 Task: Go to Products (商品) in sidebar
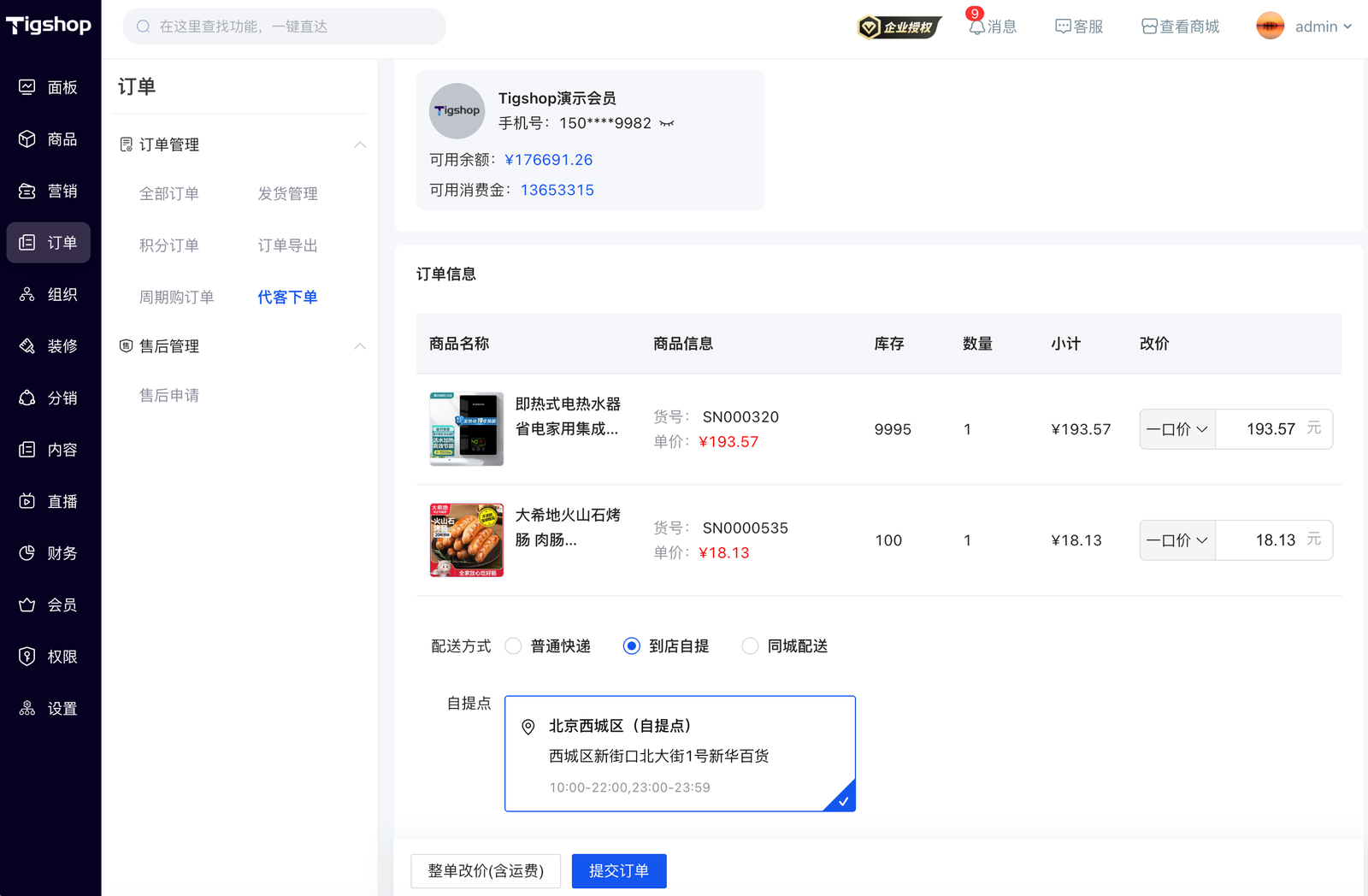pos(27,139)
